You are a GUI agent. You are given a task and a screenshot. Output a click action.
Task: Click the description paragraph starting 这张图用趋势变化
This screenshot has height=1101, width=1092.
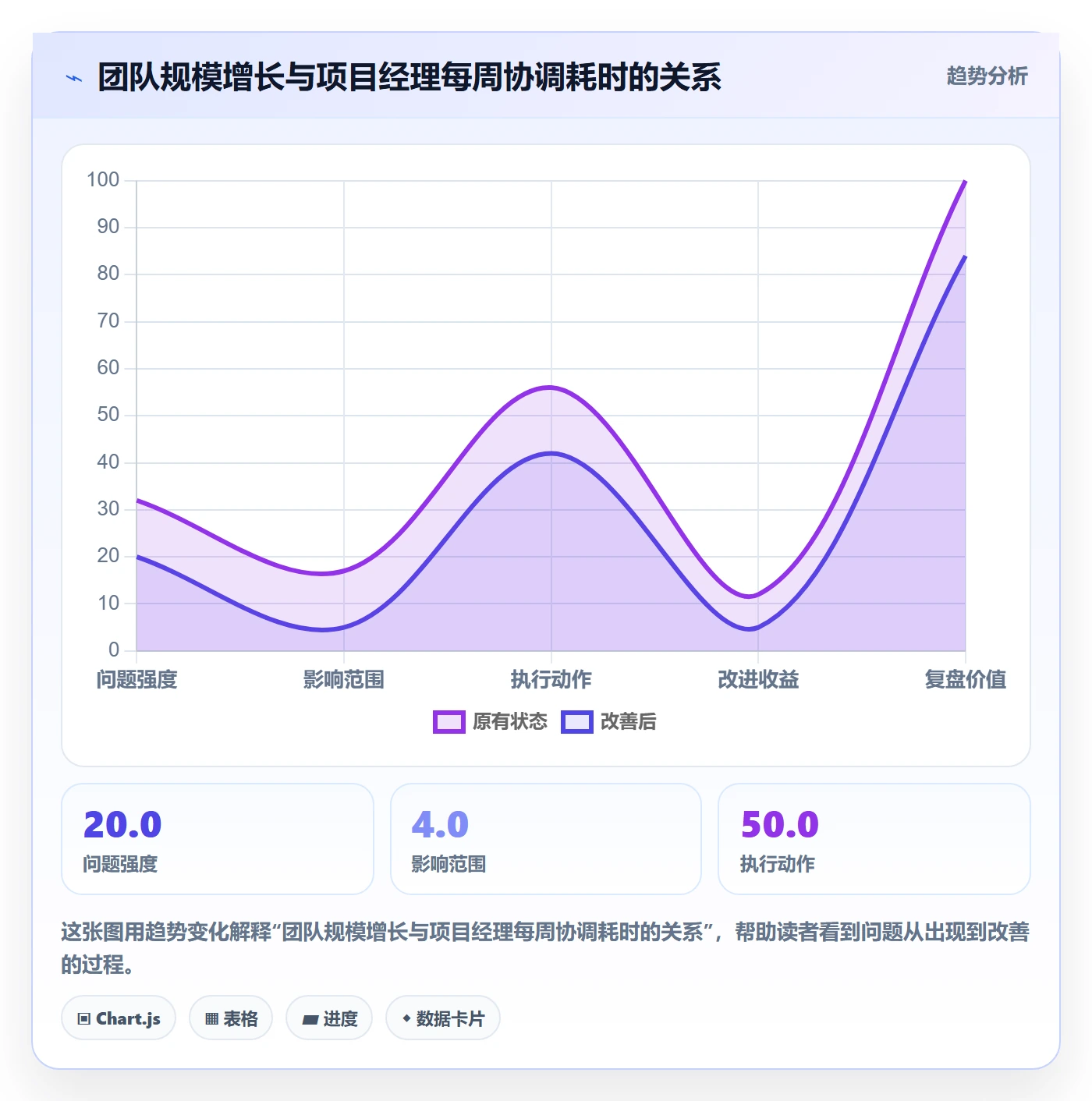point(545,948)
